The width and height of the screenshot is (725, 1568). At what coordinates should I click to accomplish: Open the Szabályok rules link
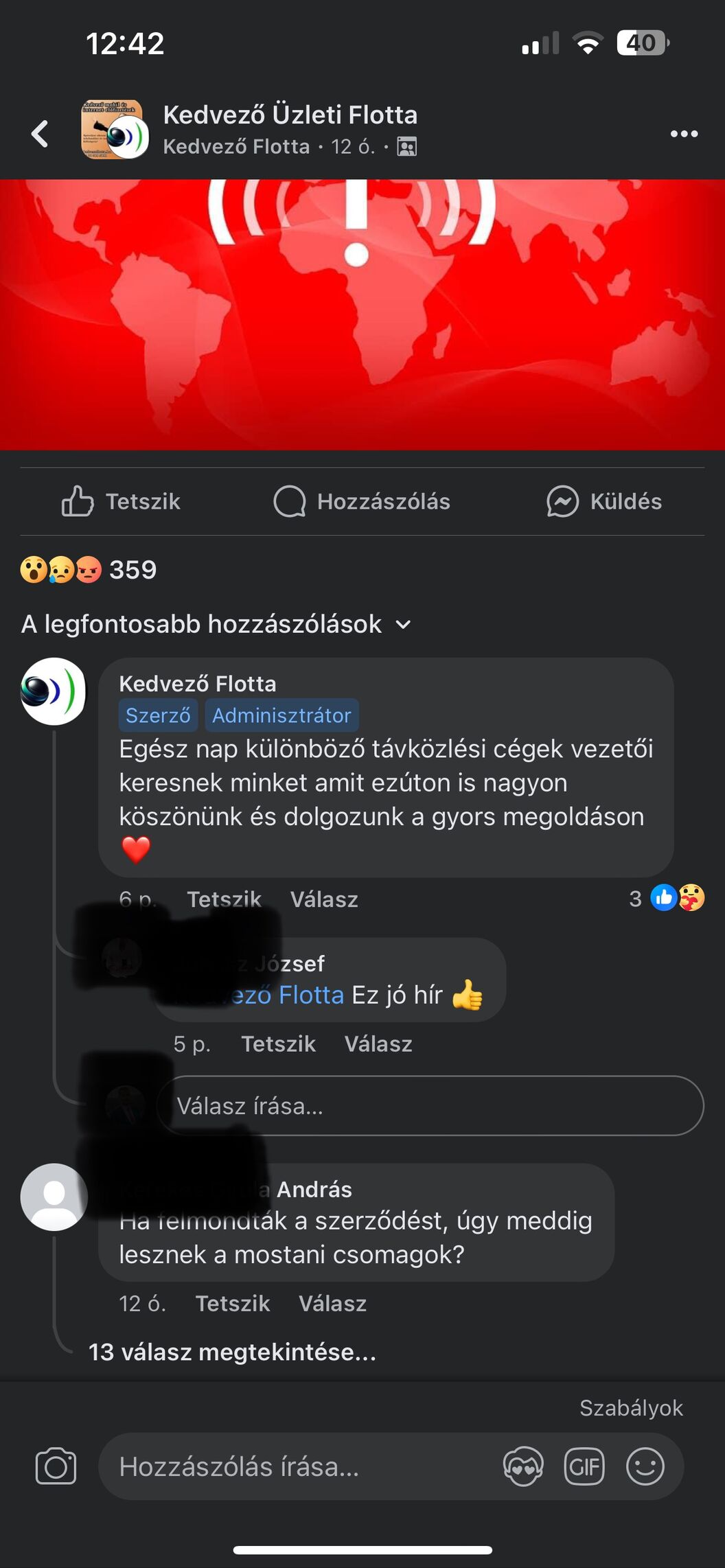[x=631, y=1407]
